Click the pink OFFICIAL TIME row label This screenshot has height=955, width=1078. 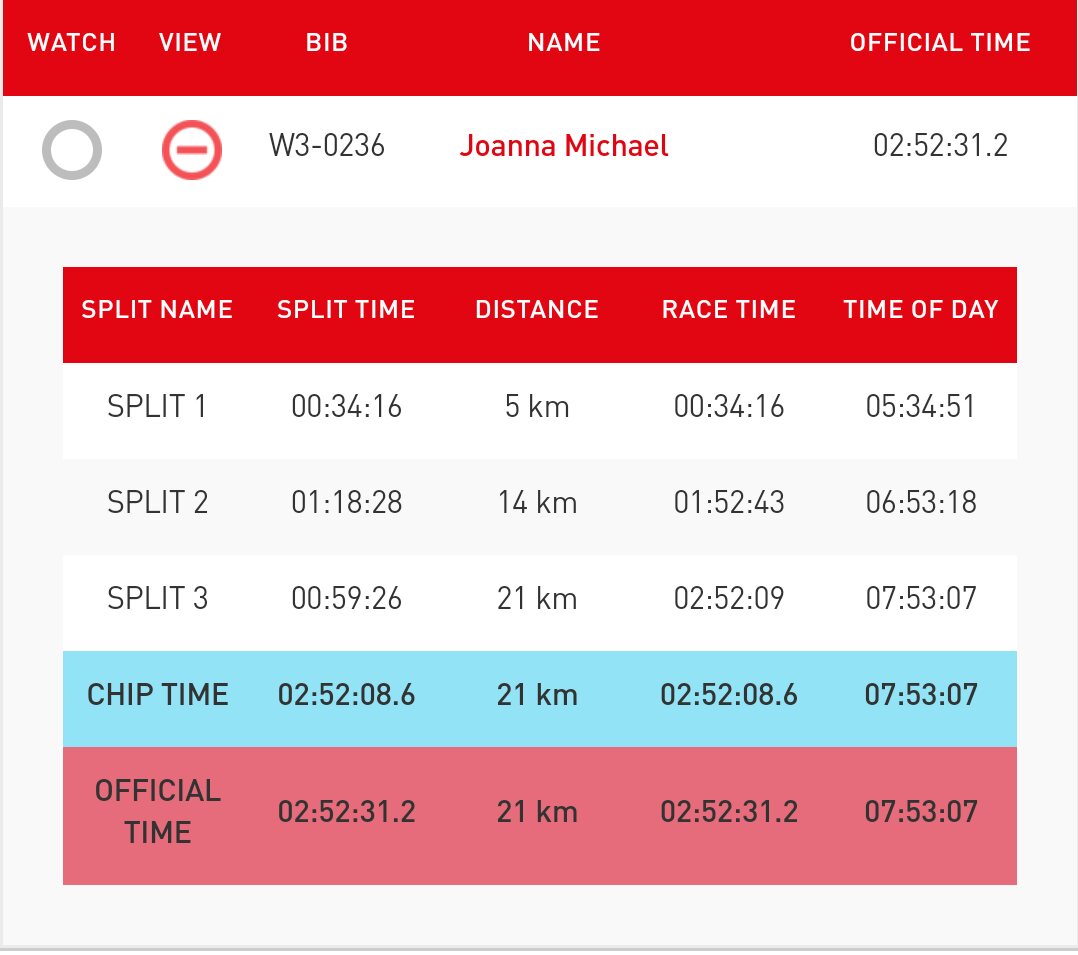pyautogui.click(x=157, y=812)
